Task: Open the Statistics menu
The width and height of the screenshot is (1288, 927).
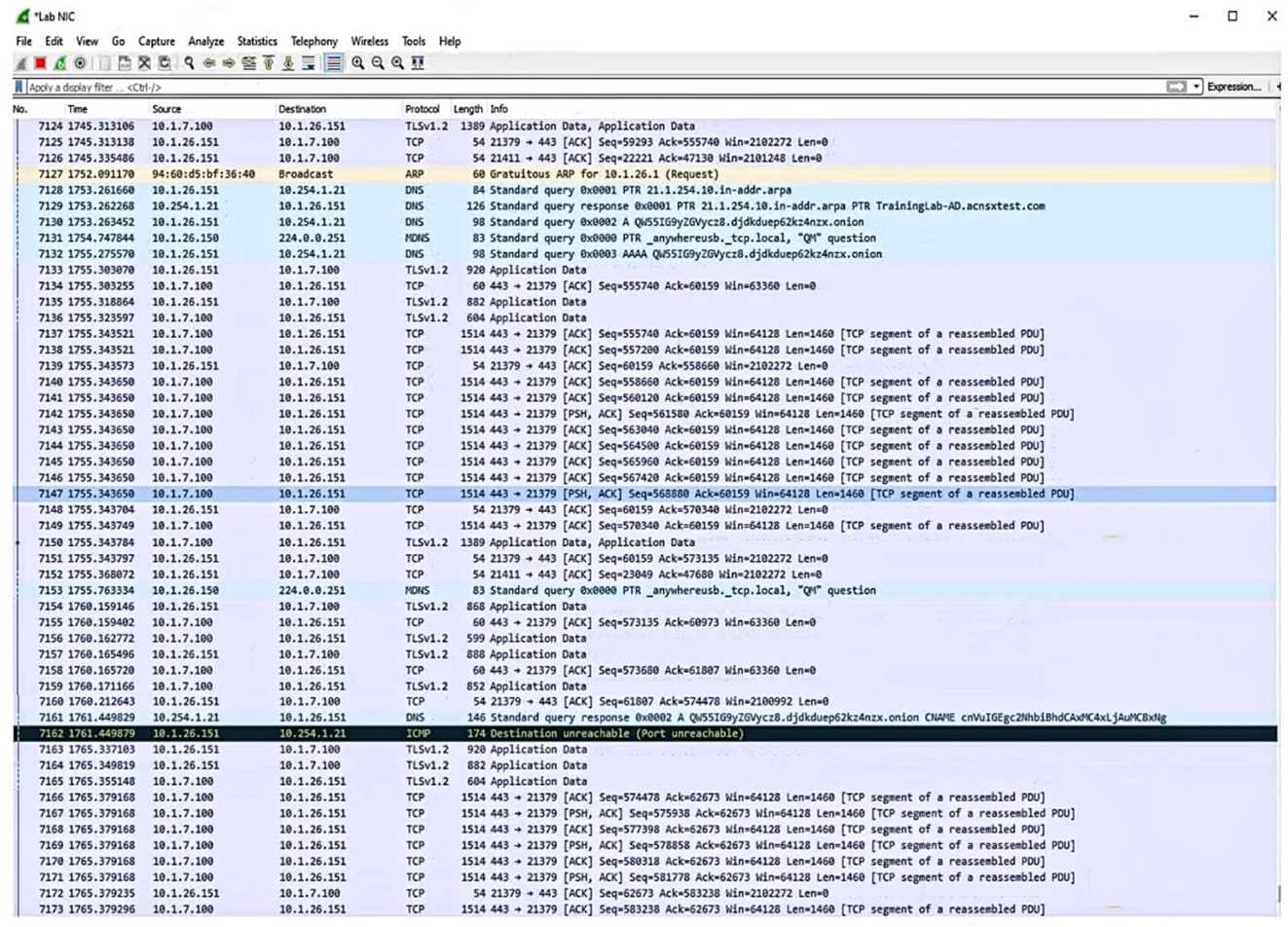Action: pos(257,41)
